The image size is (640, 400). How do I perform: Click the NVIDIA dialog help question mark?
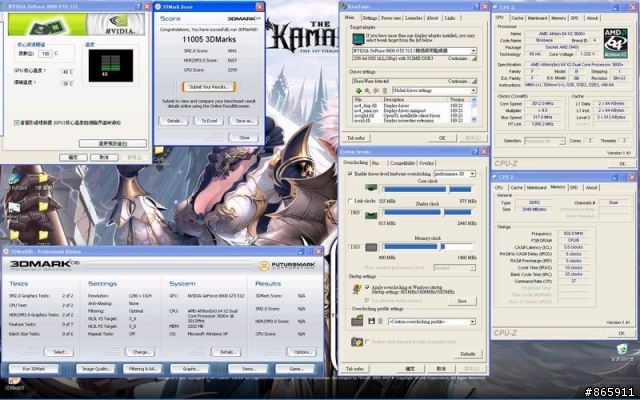click(x=138, y=7)
